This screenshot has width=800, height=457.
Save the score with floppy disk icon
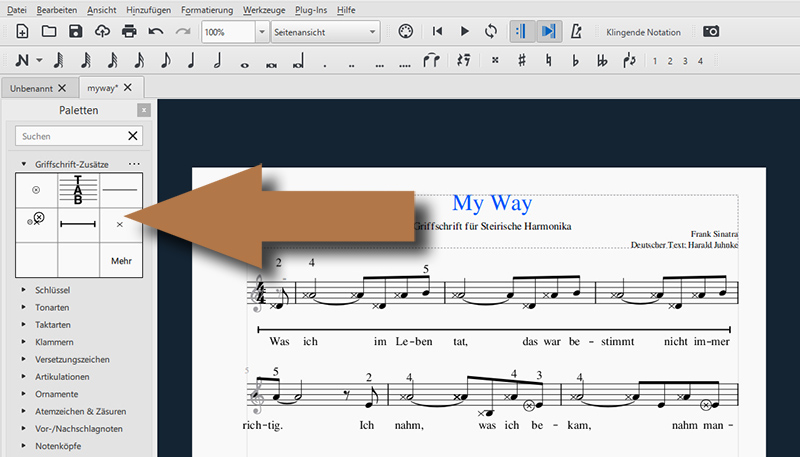click(76, 32)
